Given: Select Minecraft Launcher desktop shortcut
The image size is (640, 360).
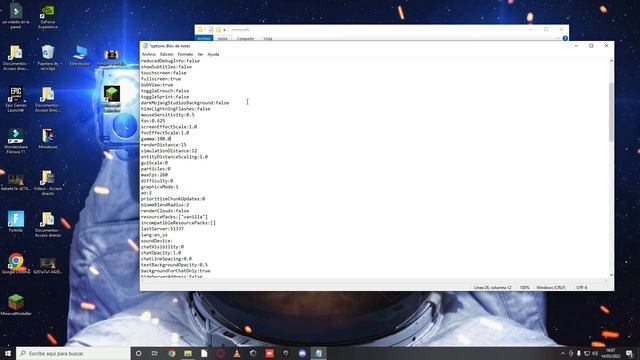Looking at the screenshot, I should point(112,99).
